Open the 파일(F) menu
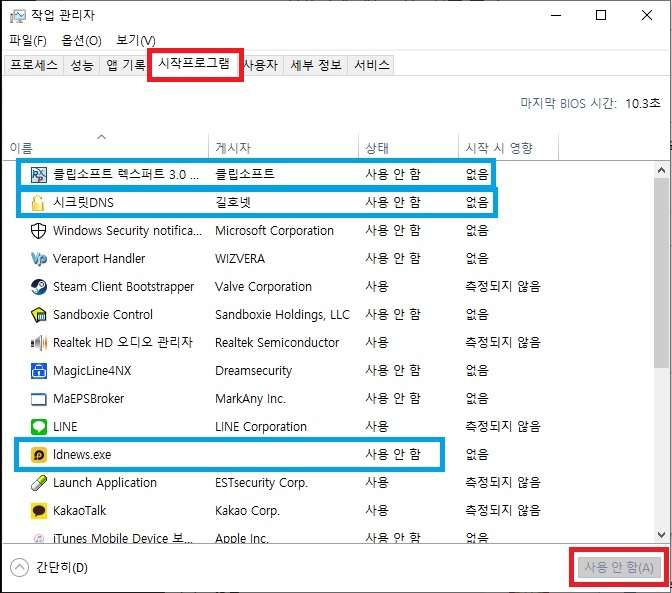This screenshot has height=593, width=672. tap(28, 40)
